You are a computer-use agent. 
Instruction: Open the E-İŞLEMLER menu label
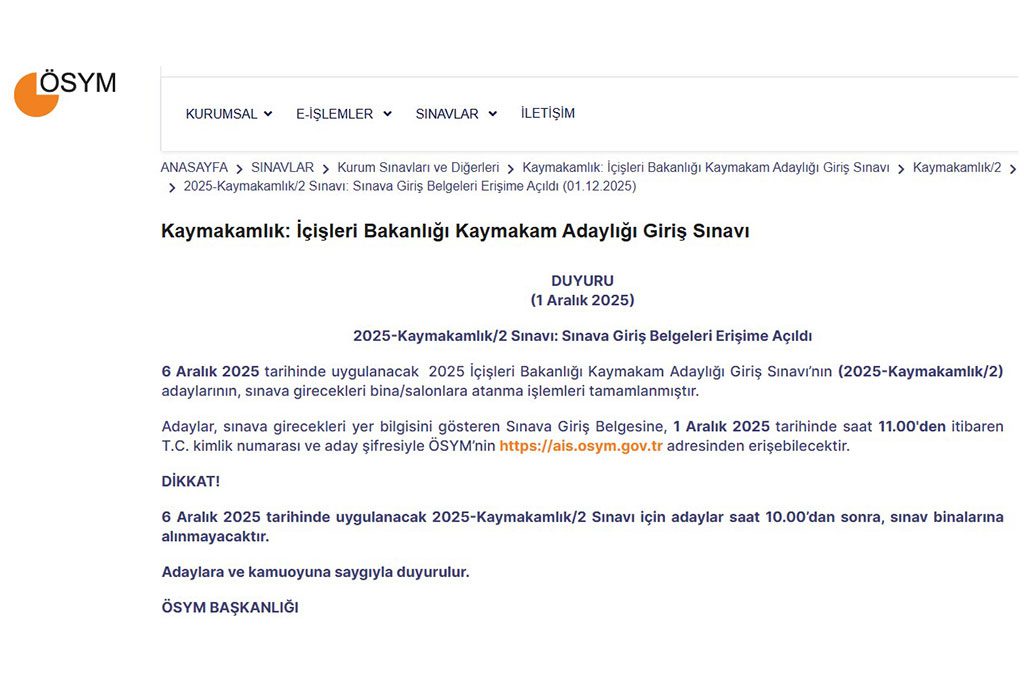334,114
